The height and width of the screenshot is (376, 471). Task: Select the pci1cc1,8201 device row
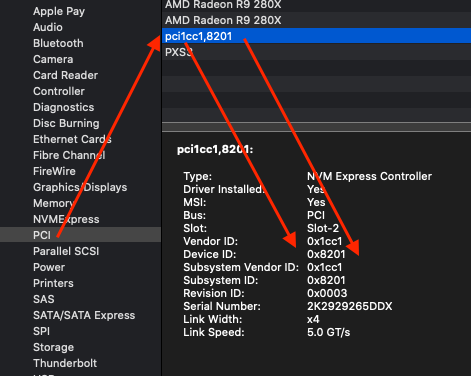pos(316,36)
